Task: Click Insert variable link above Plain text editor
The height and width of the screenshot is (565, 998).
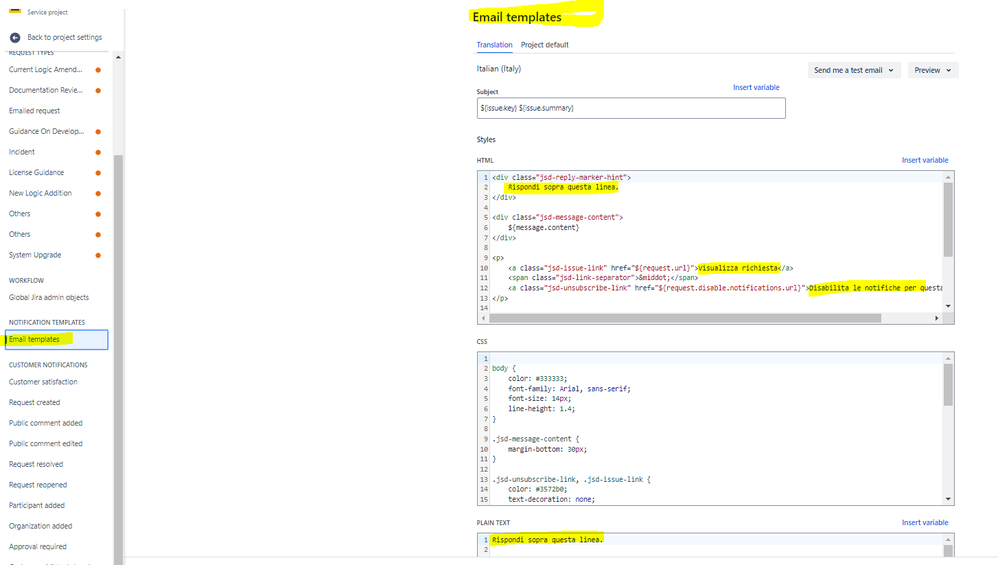Action: 925,522
